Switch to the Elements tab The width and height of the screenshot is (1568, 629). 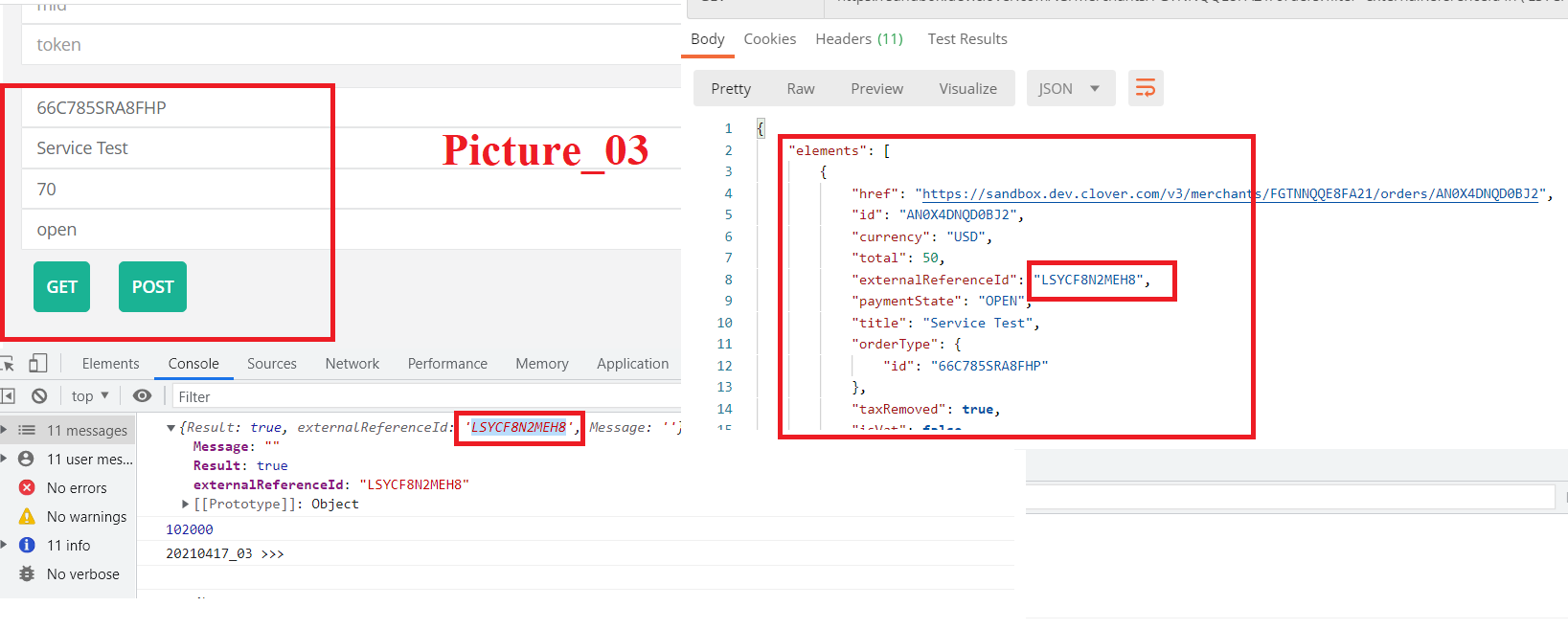pyautogui.click(x=110, y=363)
